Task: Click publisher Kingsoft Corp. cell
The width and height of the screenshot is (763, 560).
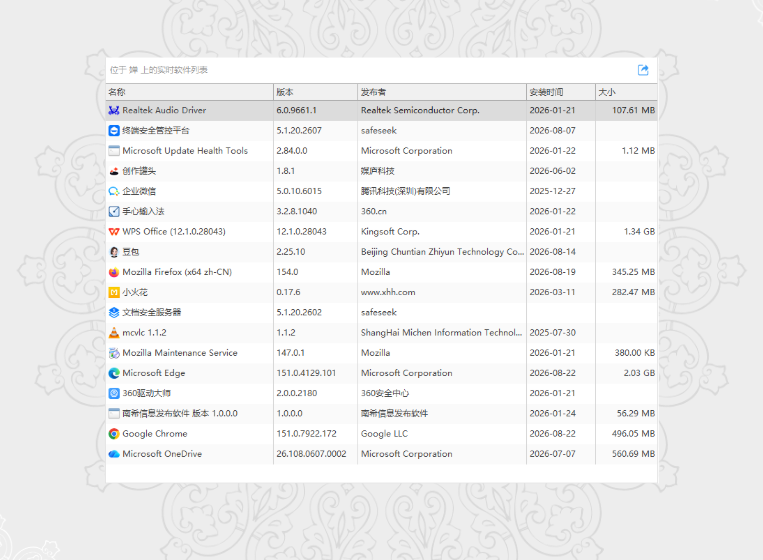Action: pyautogui.click(x=390, y=232)
